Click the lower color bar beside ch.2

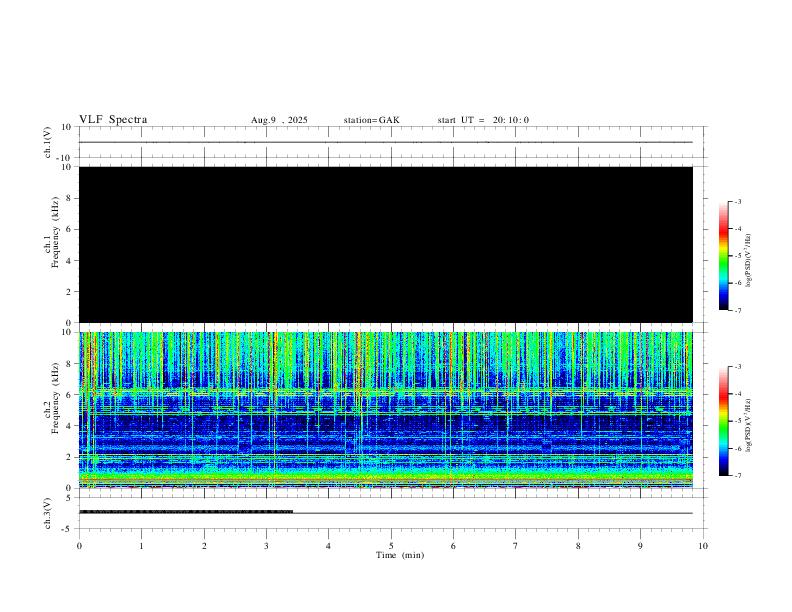pyautogui.click(x=724, y=421)
